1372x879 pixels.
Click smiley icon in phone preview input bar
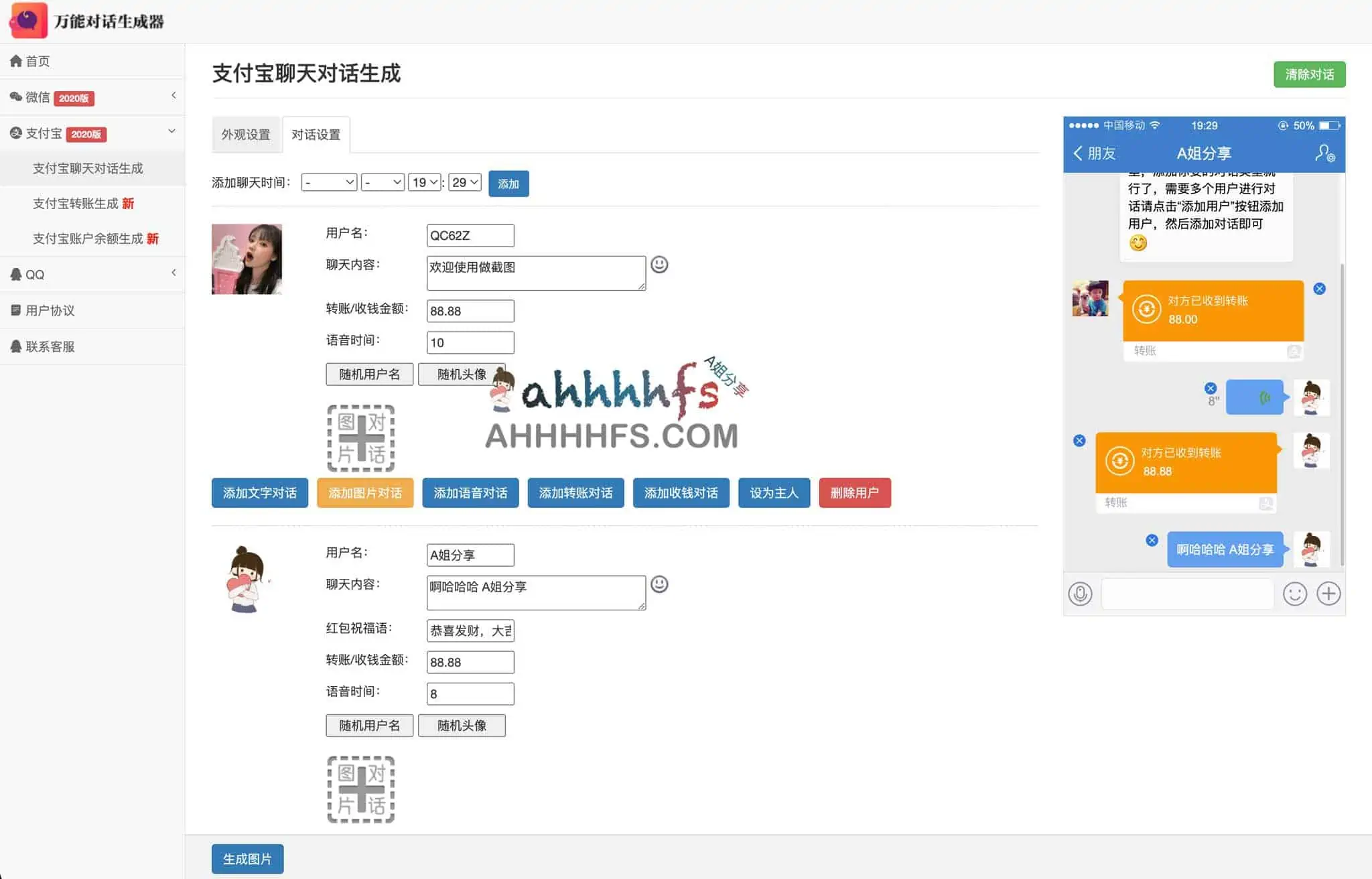[1294, 594]
